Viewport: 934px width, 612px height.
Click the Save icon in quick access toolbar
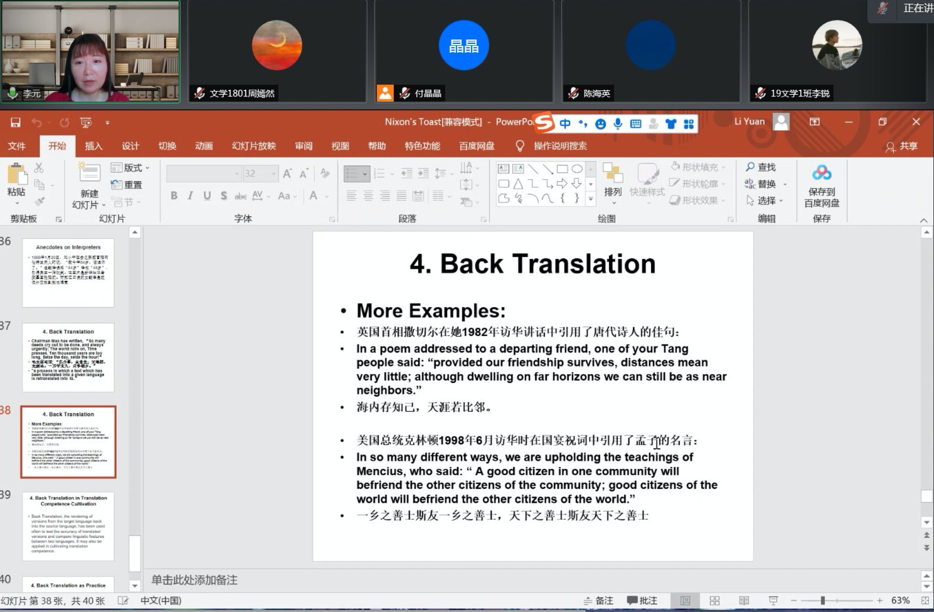click(x=15, y=122)
